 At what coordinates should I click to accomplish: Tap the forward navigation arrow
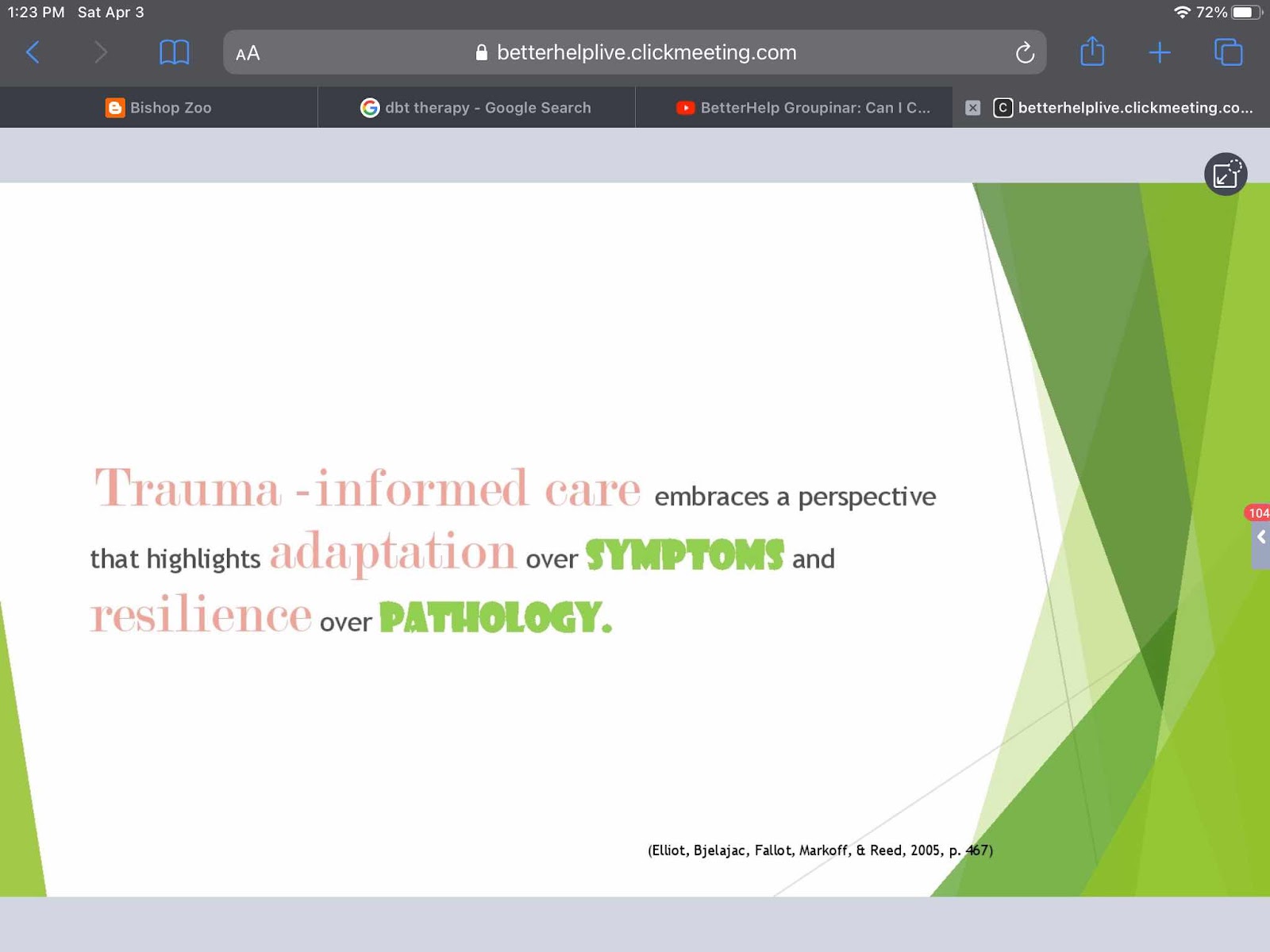point(100,52)
